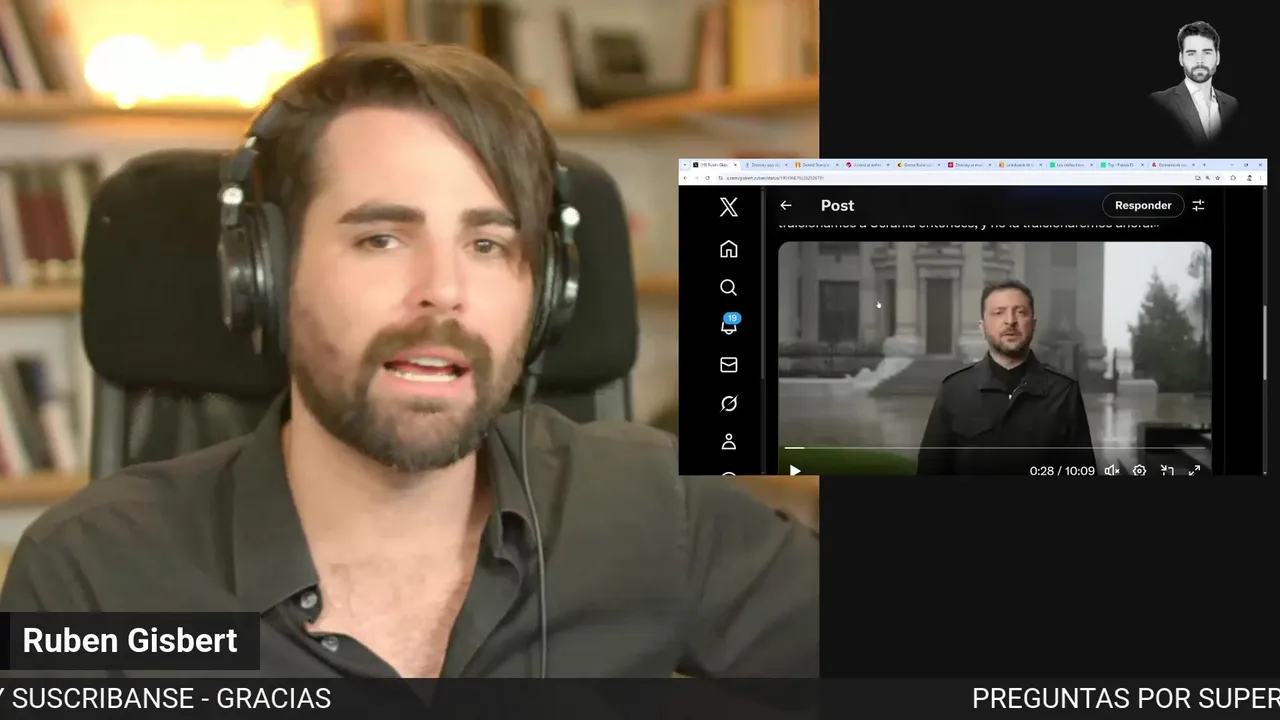Click the Responder button
The image size is (1280, 720).
1143,205
